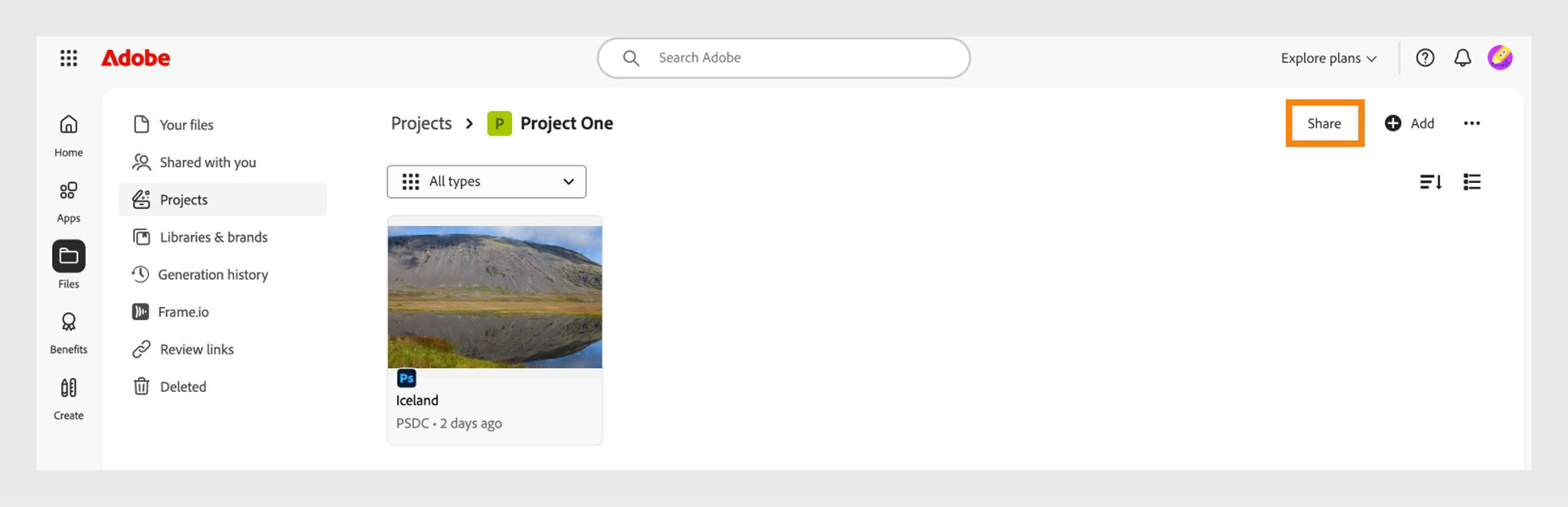Open notifications bell icon
1568x507 pixels.
(x=1463, y=58)
